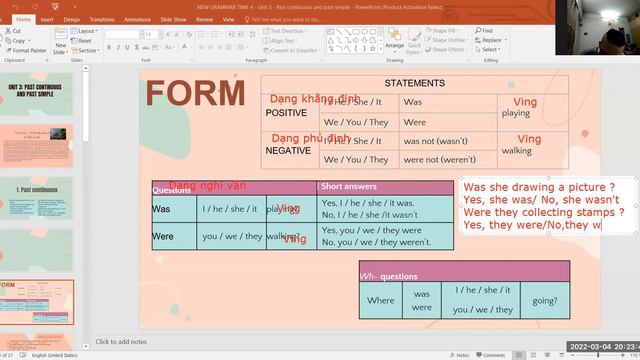Switch to the Design tab
The image size is (640, 360).
click(71, 20)
